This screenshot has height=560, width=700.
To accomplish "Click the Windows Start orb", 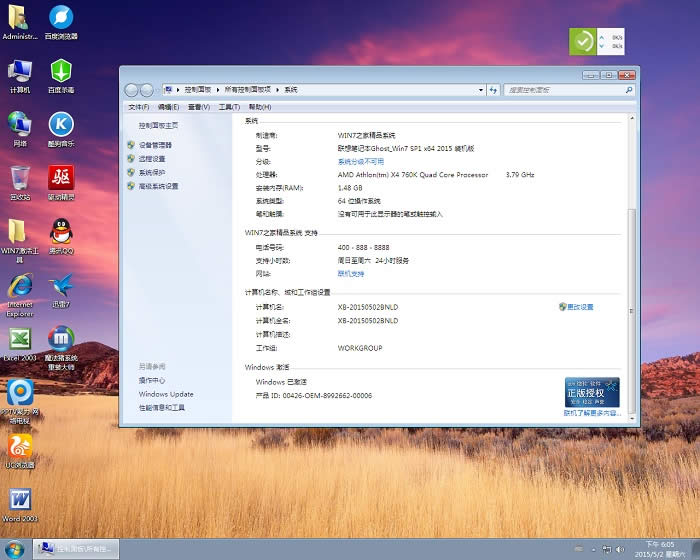I will point(14,549).
